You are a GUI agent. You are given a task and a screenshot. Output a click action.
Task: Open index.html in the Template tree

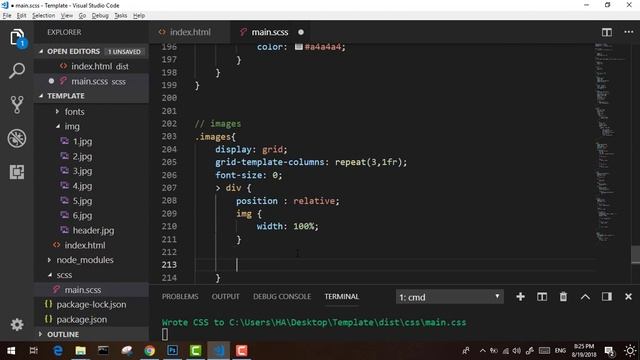point(84,245)
